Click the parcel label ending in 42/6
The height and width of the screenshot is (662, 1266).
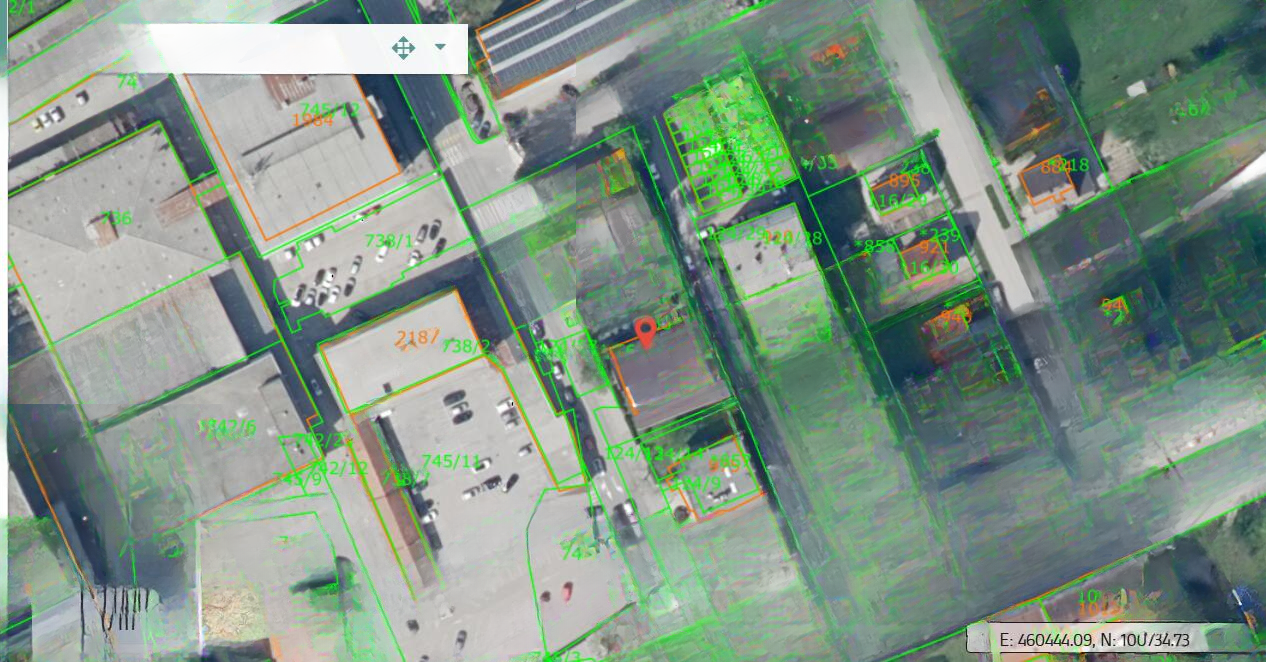(x=228, y=427)
